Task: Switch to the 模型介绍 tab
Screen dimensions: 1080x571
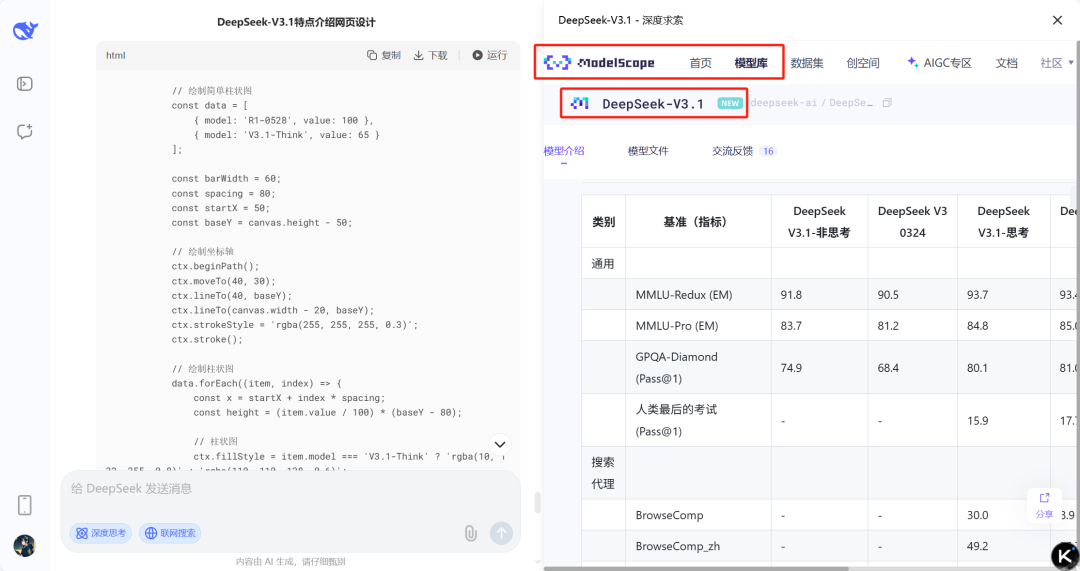Action: pyautogui.click(x=563, y=151)
